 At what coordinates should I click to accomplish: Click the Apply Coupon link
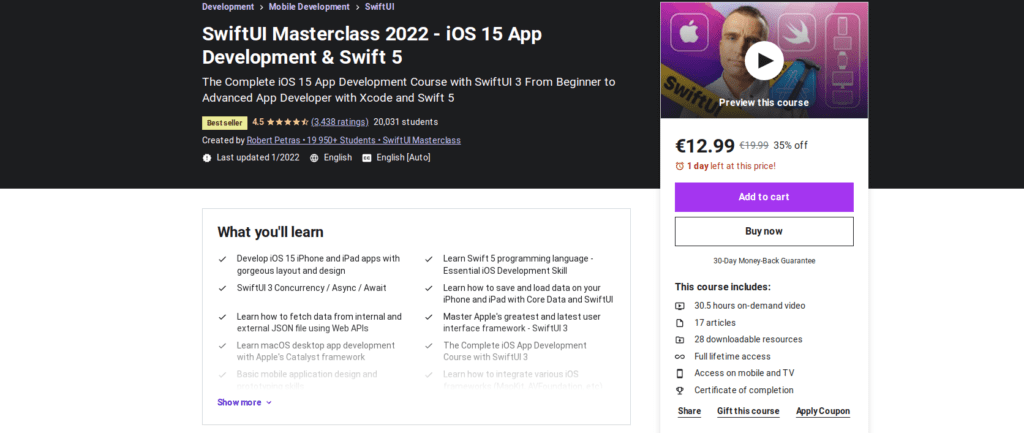(823, 411)
